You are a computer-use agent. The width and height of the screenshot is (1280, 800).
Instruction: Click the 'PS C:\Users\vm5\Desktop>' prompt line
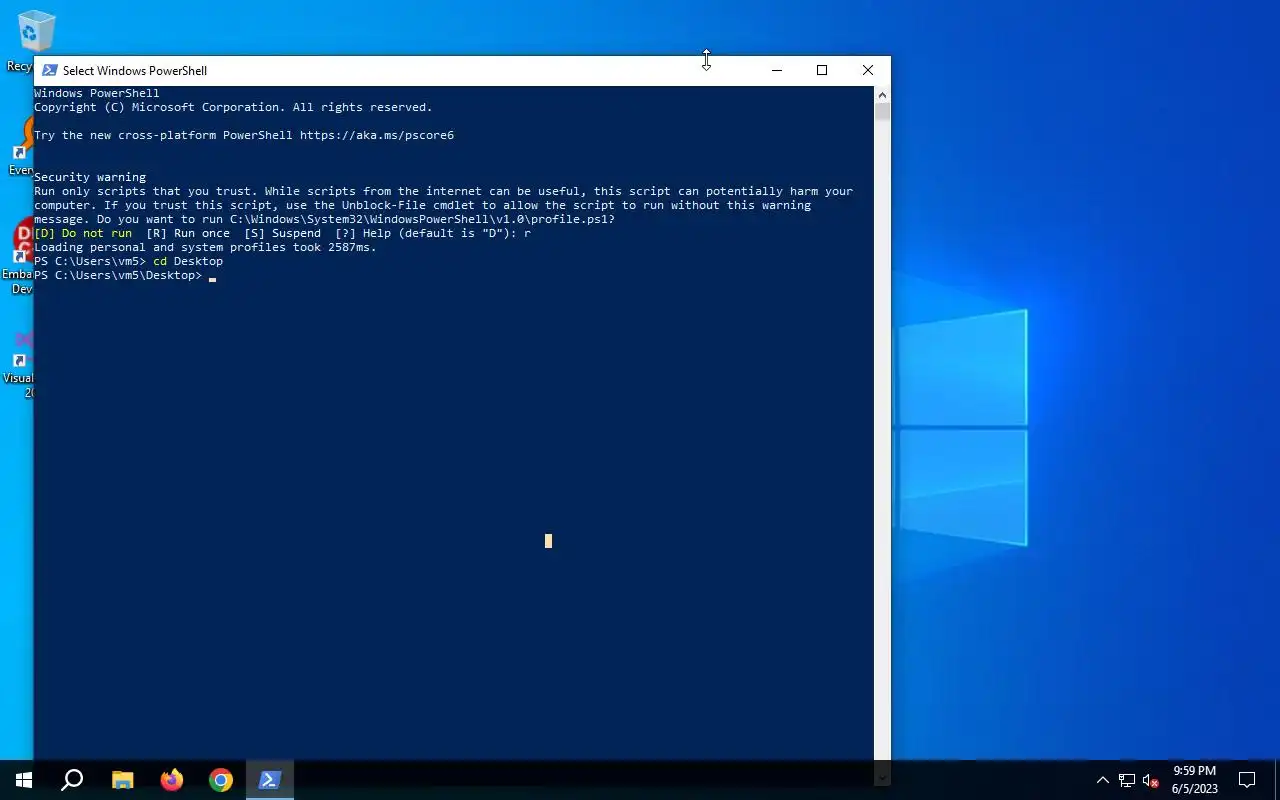pyautogui.click(x=118, y=275)
